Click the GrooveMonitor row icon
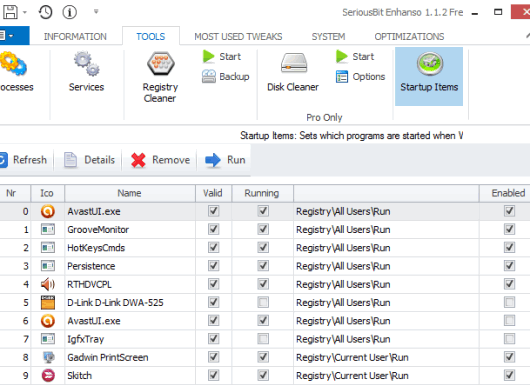Screen dimensions: 530x386 pos(48,230)
